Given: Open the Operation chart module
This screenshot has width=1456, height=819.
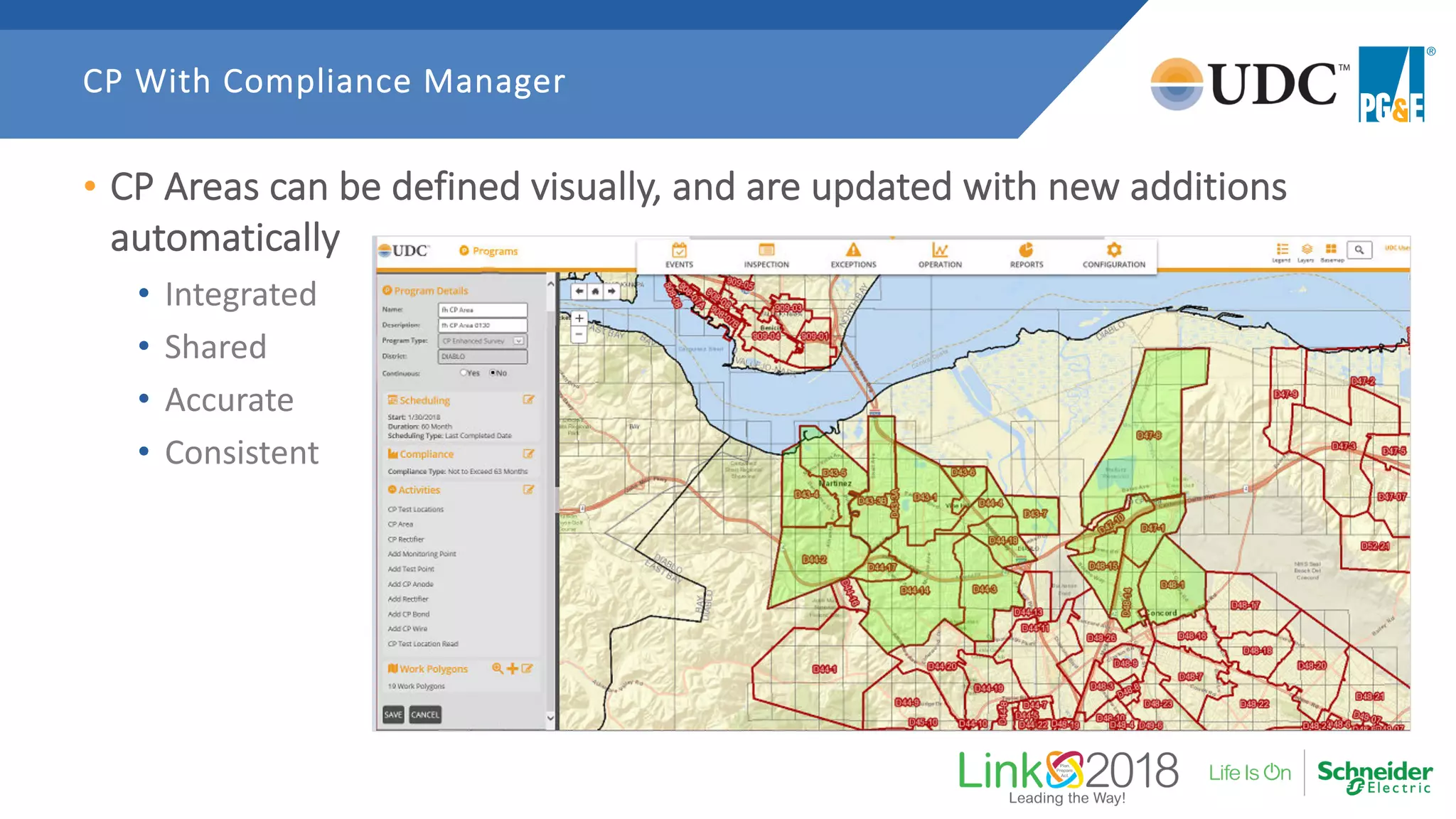Looking at the screenshot, I should [x=940, y=255].
